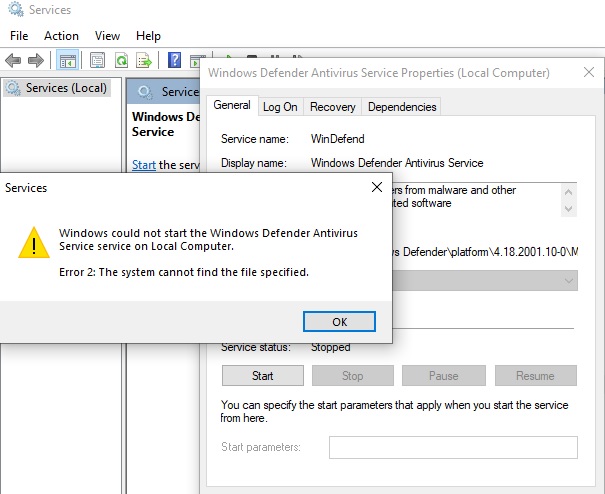Switch to the Recovery tab
The image size is (605, 494).
pyautogui.click(x=333, y=107)
